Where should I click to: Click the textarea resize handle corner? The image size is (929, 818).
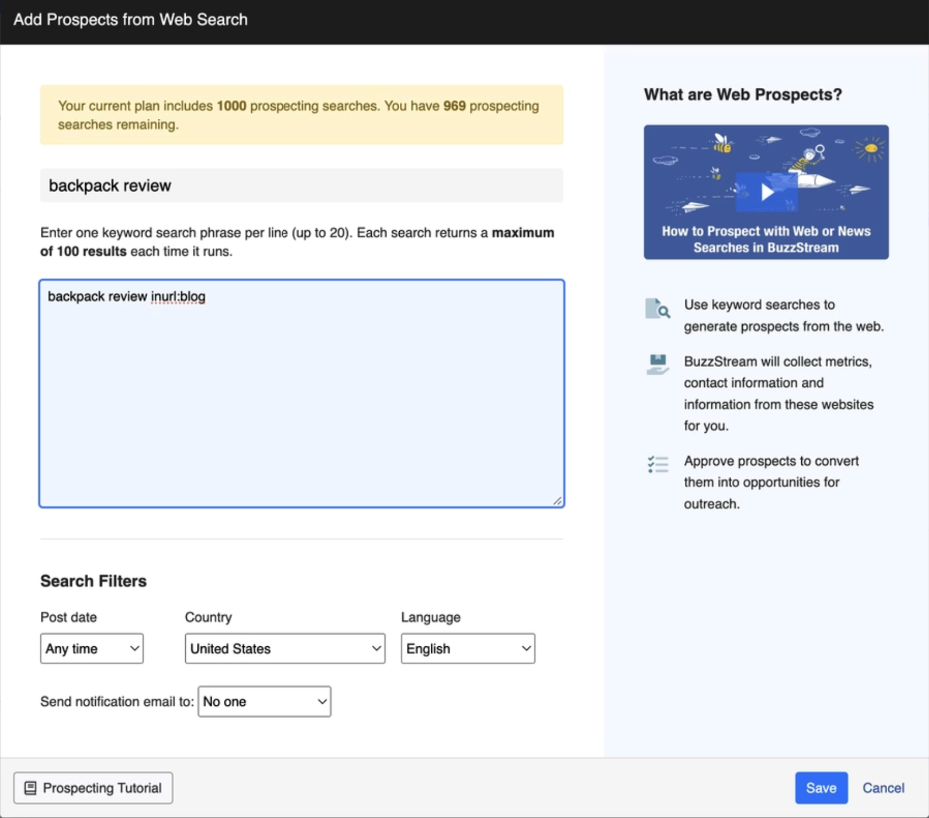point(557,500)
